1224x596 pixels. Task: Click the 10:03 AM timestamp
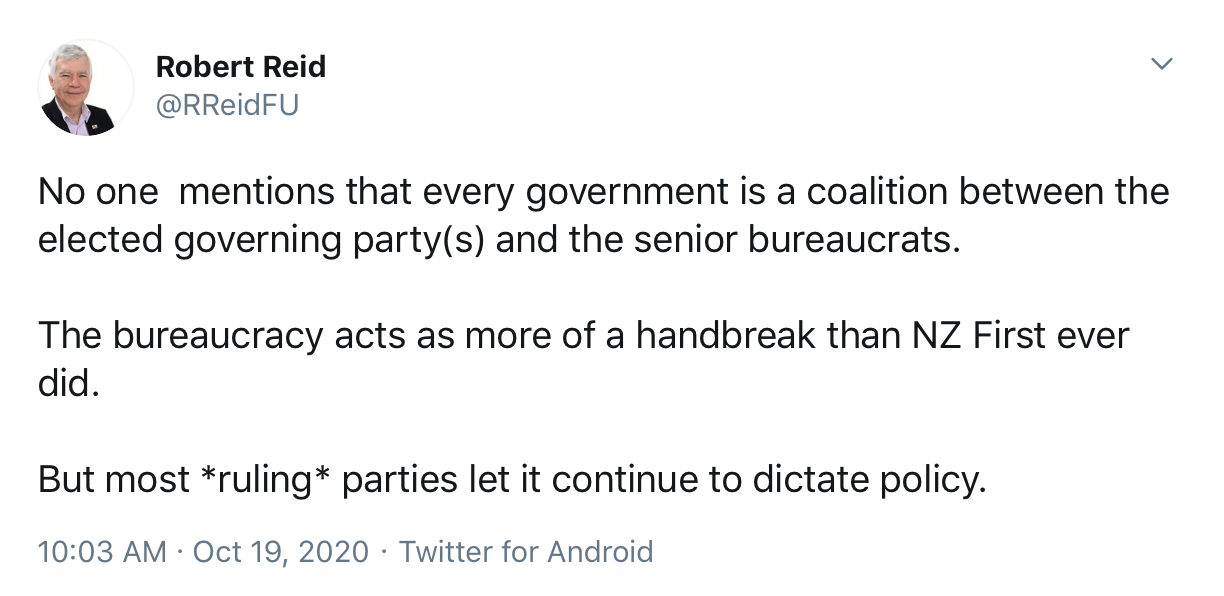coord(102,551)
